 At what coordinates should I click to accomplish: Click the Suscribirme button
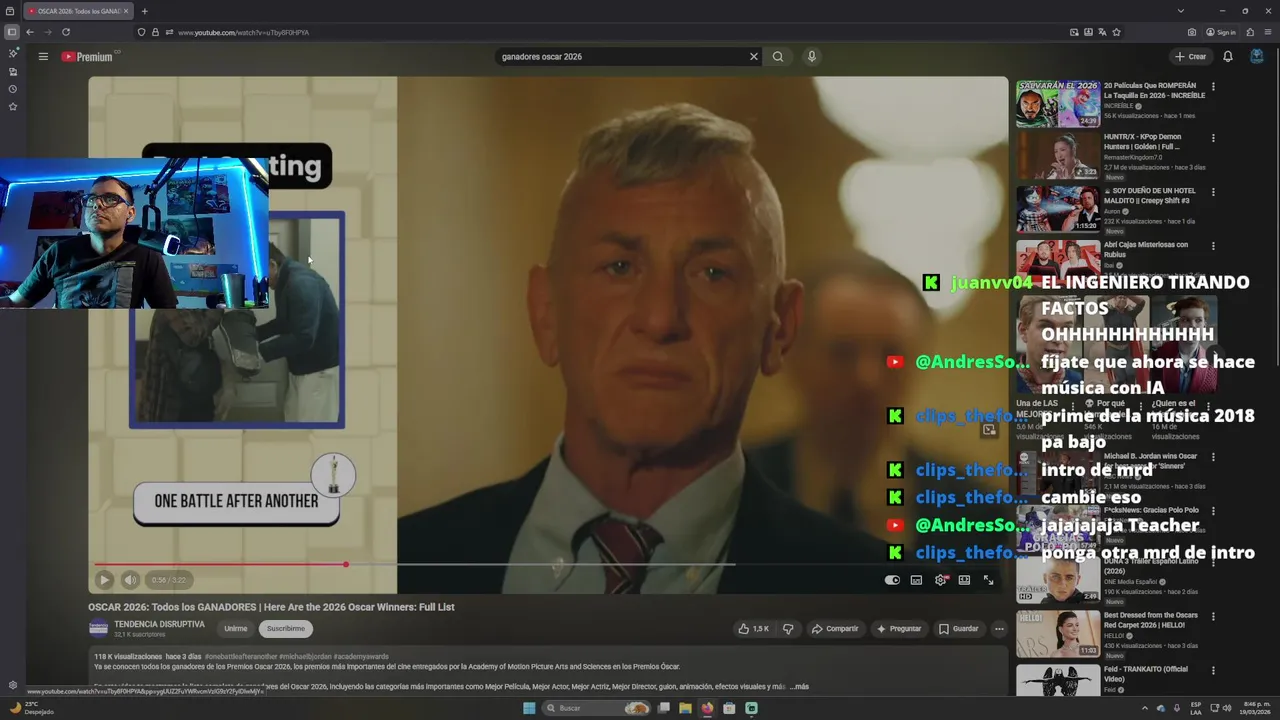point(286,629)
